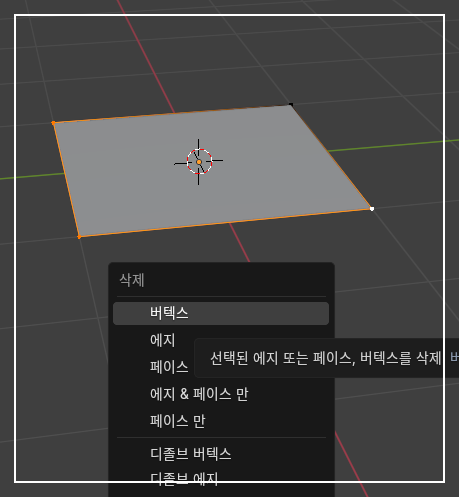Viewport: 459px width, 497px height.
Task: Click the black vertex of the plane
Action: point(291,105)
